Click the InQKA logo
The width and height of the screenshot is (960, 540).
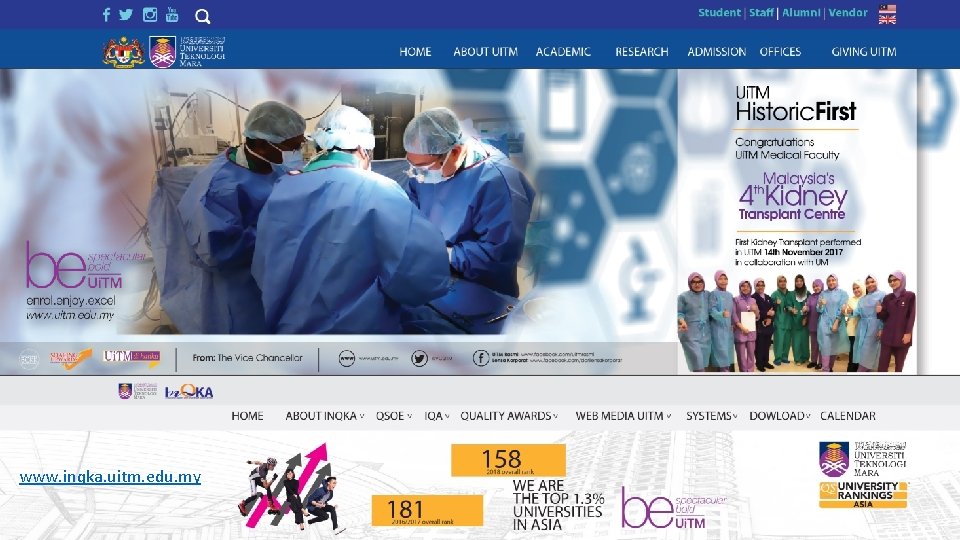(189, 392)
